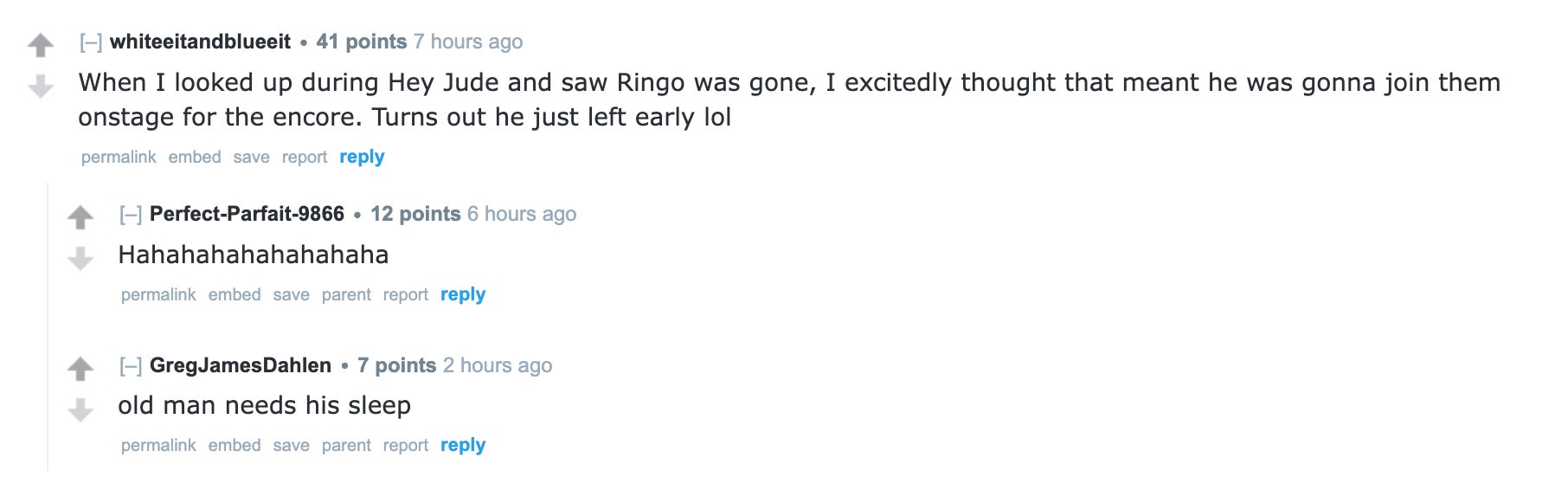Reply to GregJamesDahlen's comment
The height and width of the screenshot is (490, 1568).
point(463,445)
